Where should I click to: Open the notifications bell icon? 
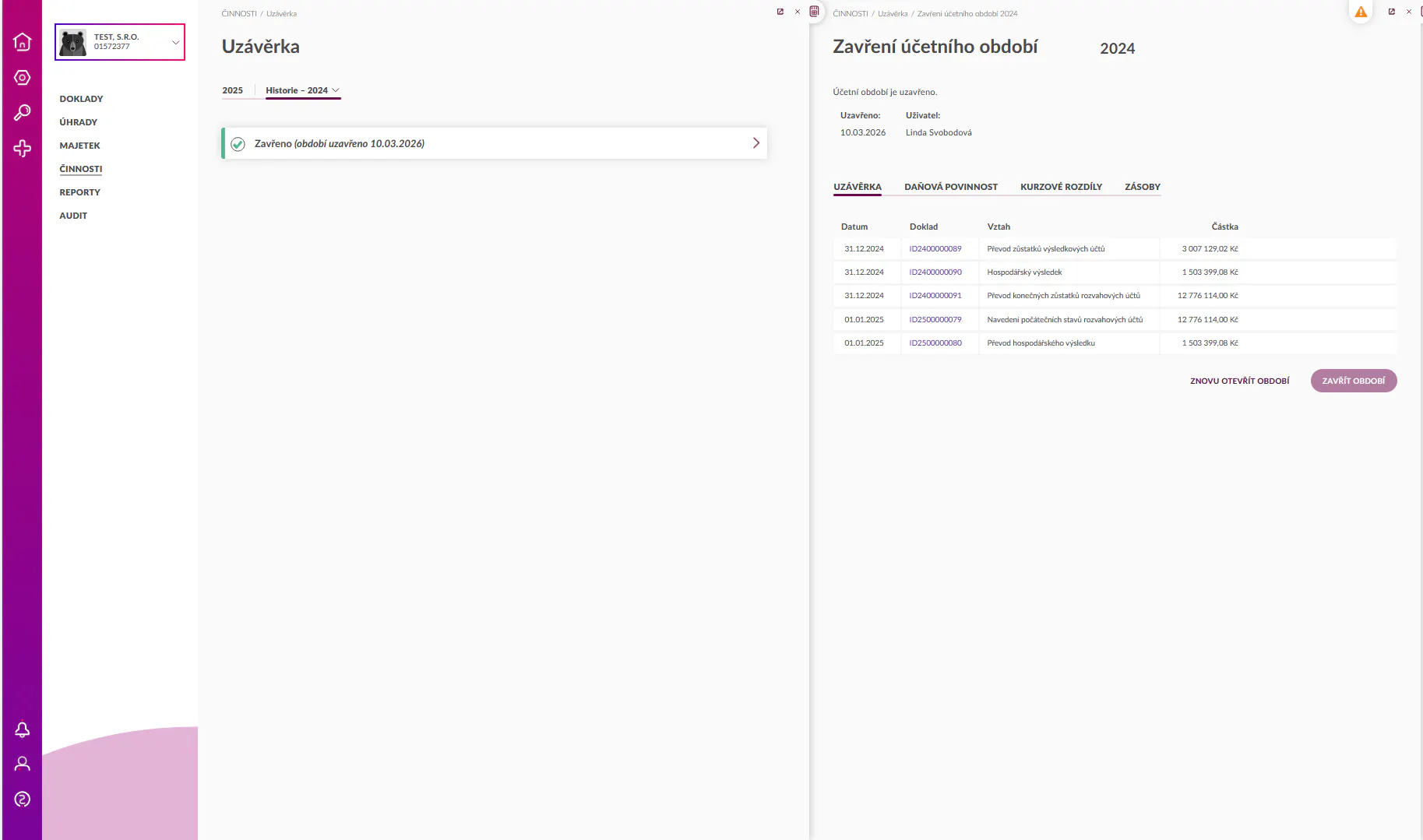23,729
